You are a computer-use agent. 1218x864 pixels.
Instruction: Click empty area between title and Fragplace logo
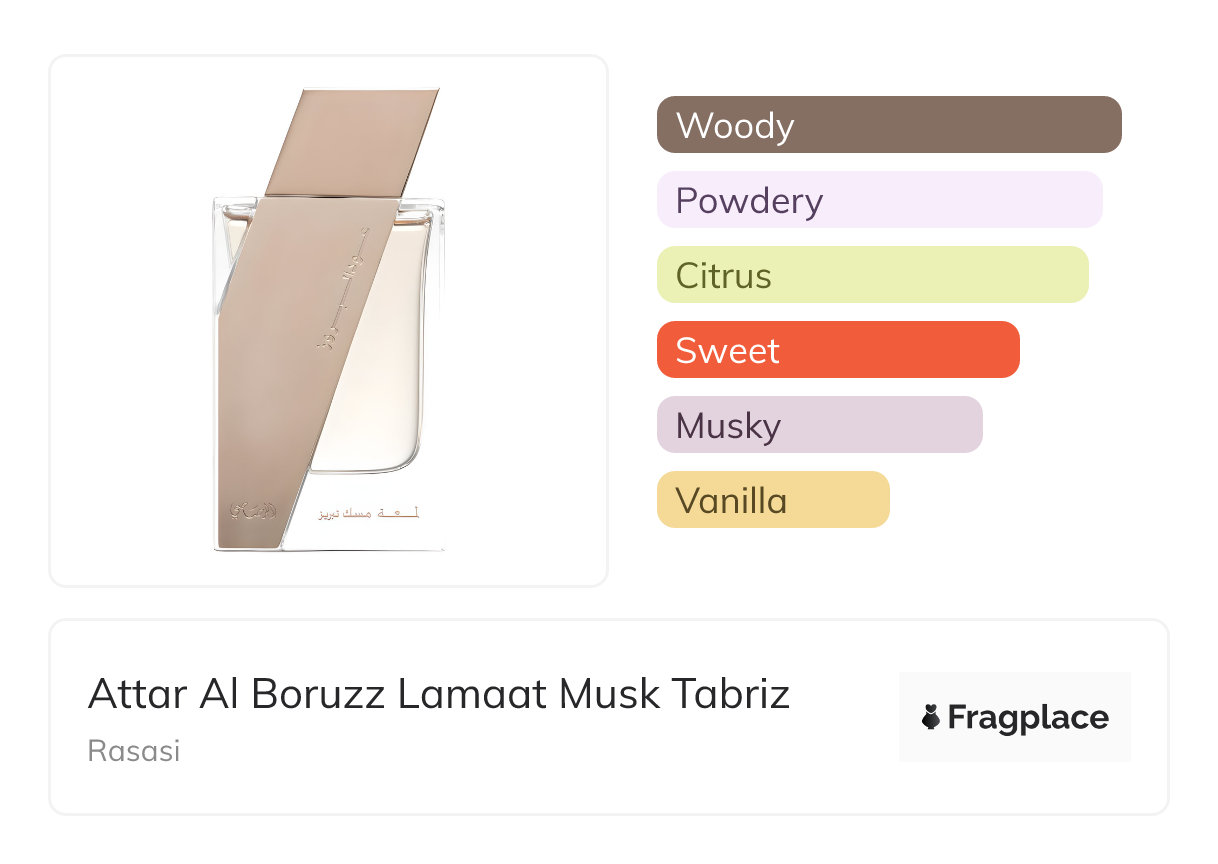(845, 718)
